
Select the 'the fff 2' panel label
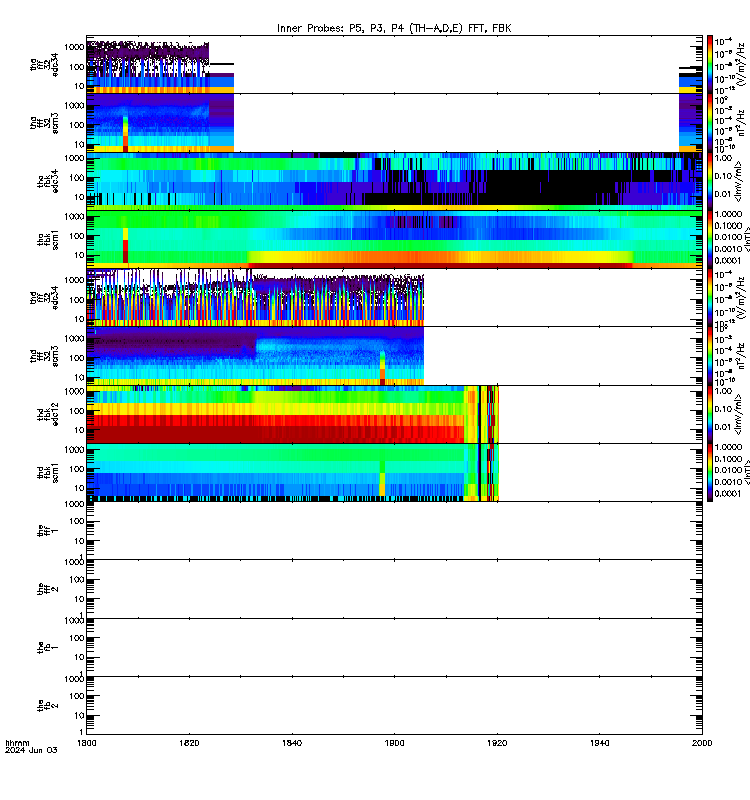[x=48, y=589]
